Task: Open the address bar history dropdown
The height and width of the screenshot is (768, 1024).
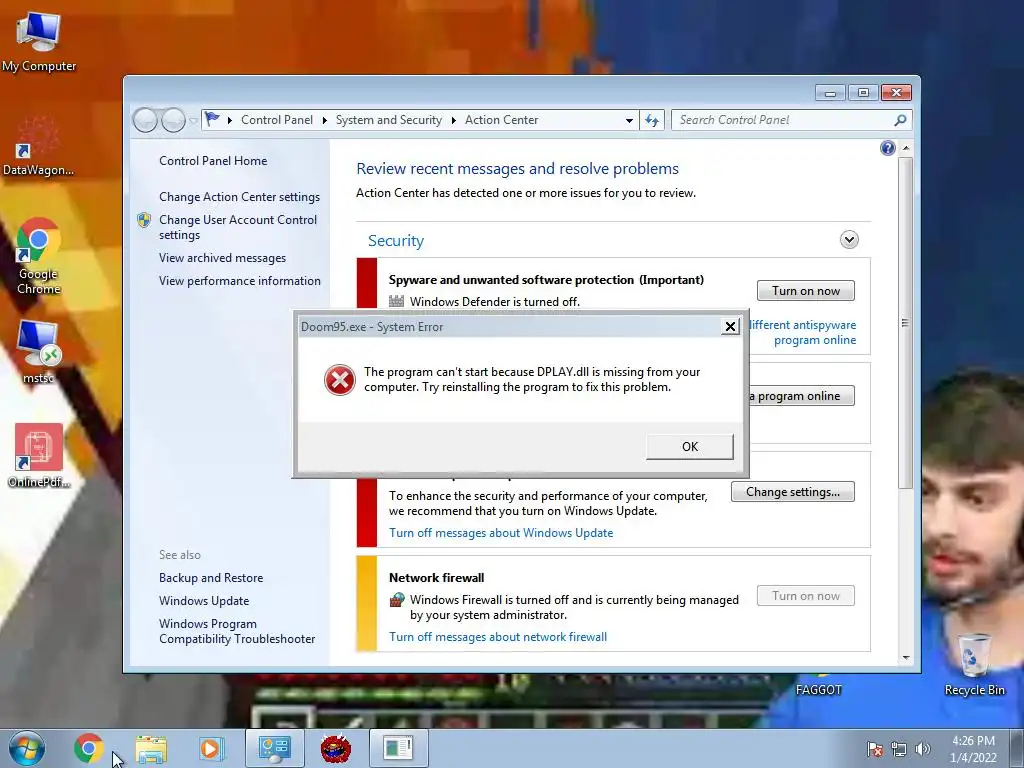Action: tap(629, 121)
